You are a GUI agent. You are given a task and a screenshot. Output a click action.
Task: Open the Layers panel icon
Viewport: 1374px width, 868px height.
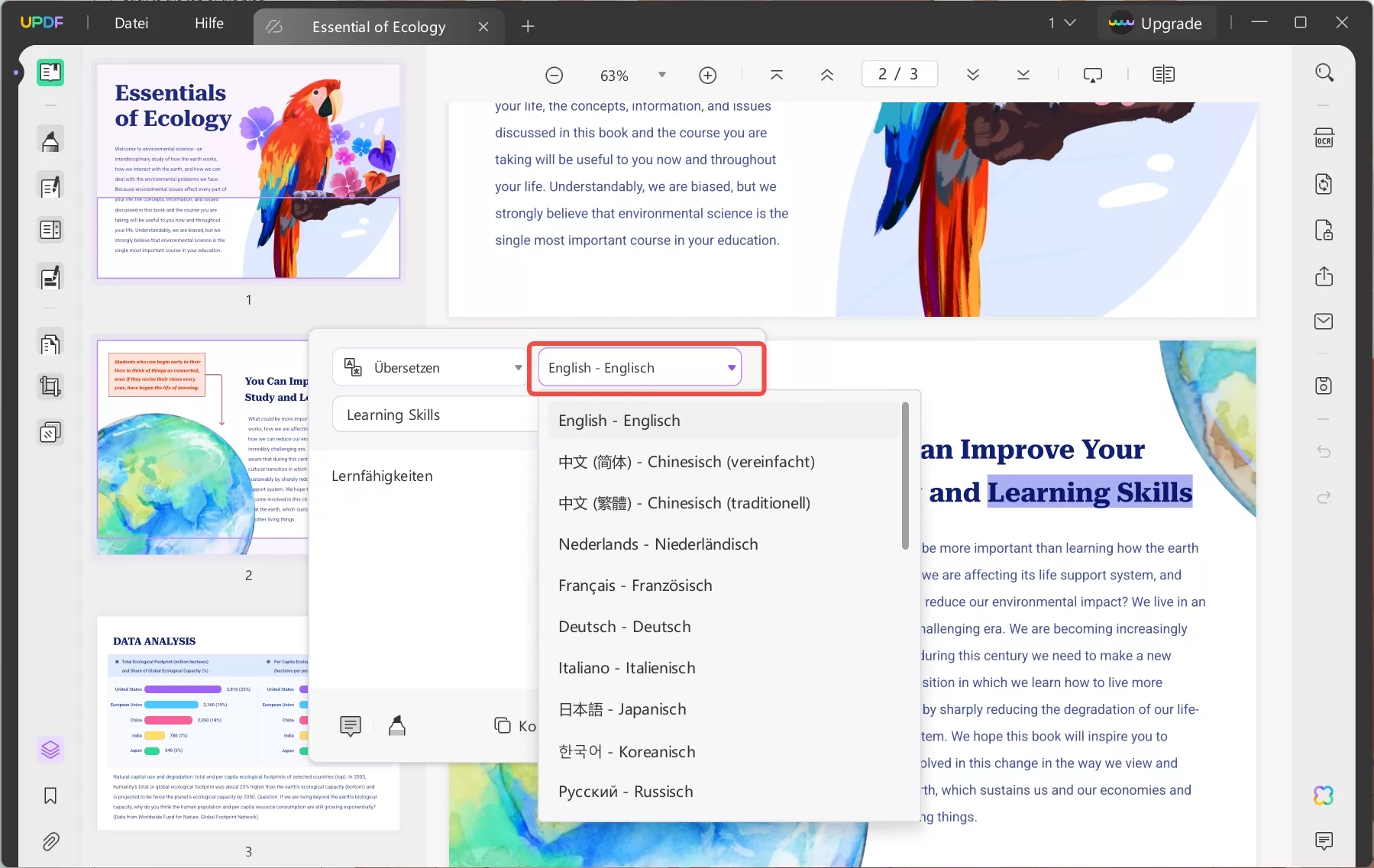click(50, 750)
